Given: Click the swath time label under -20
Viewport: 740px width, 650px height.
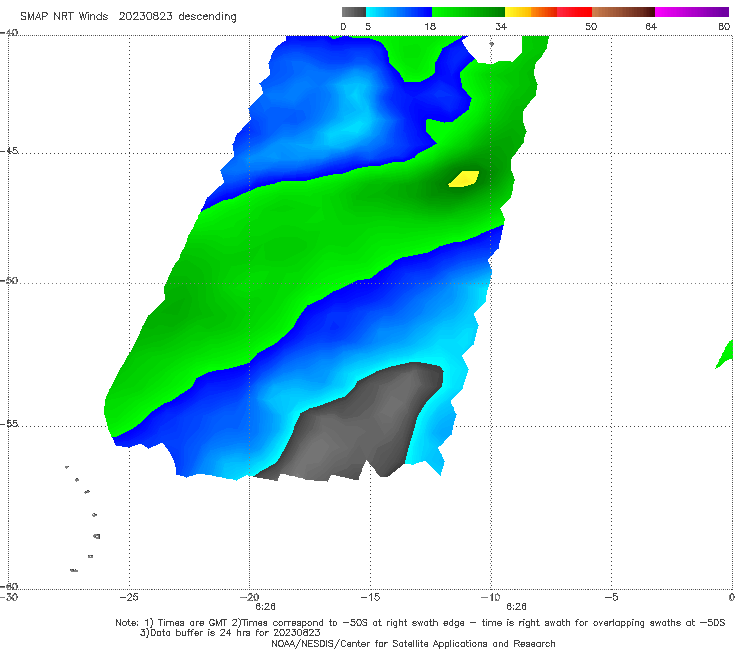Looking at the screenshot, I should point(265,607).
